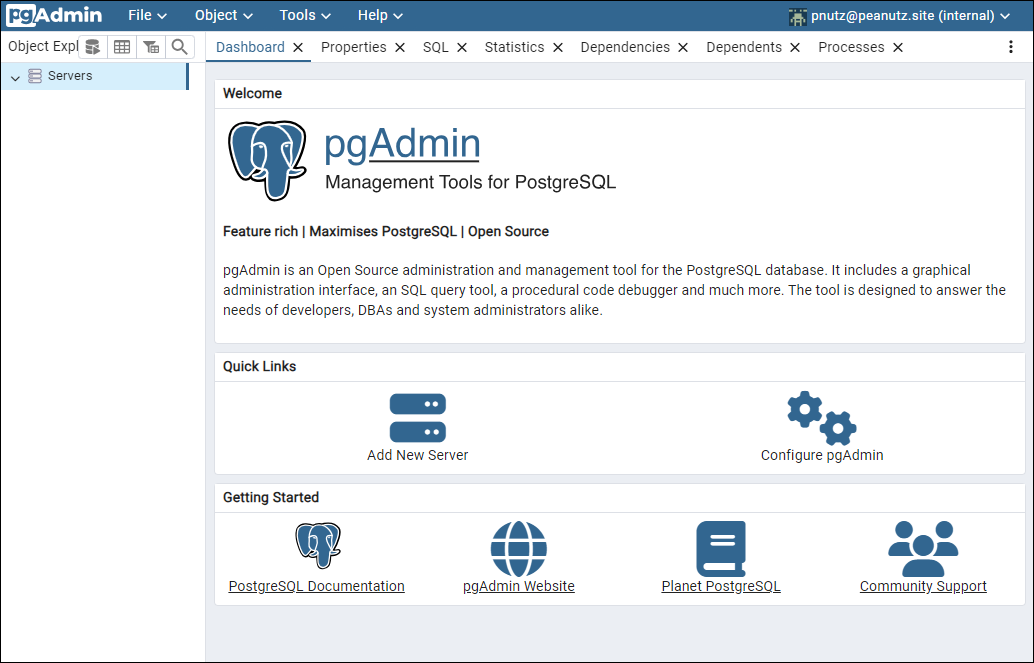Click the Community Support people icon
This screenshot has width=1034, height=663.
(923, 549)
